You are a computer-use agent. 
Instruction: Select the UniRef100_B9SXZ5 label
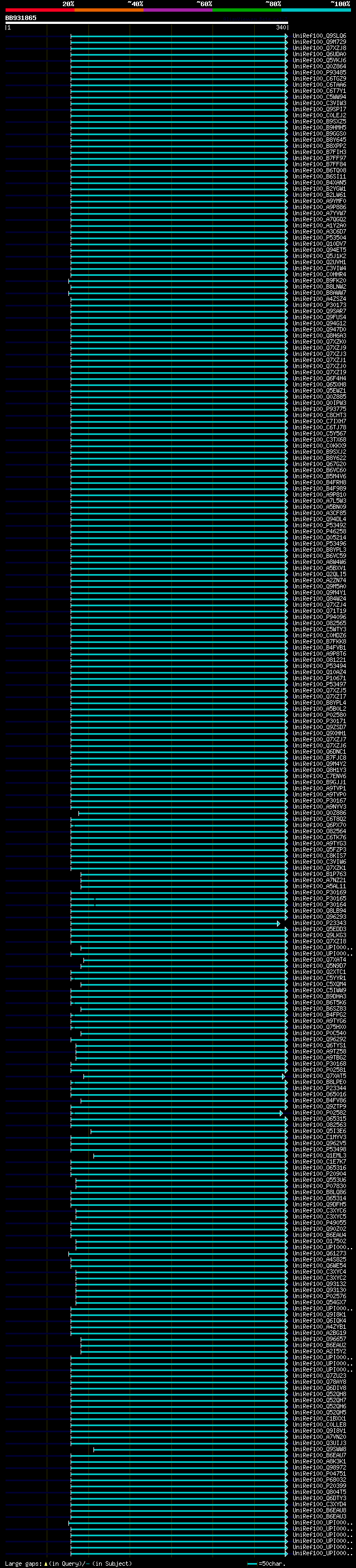coord(319,122)
